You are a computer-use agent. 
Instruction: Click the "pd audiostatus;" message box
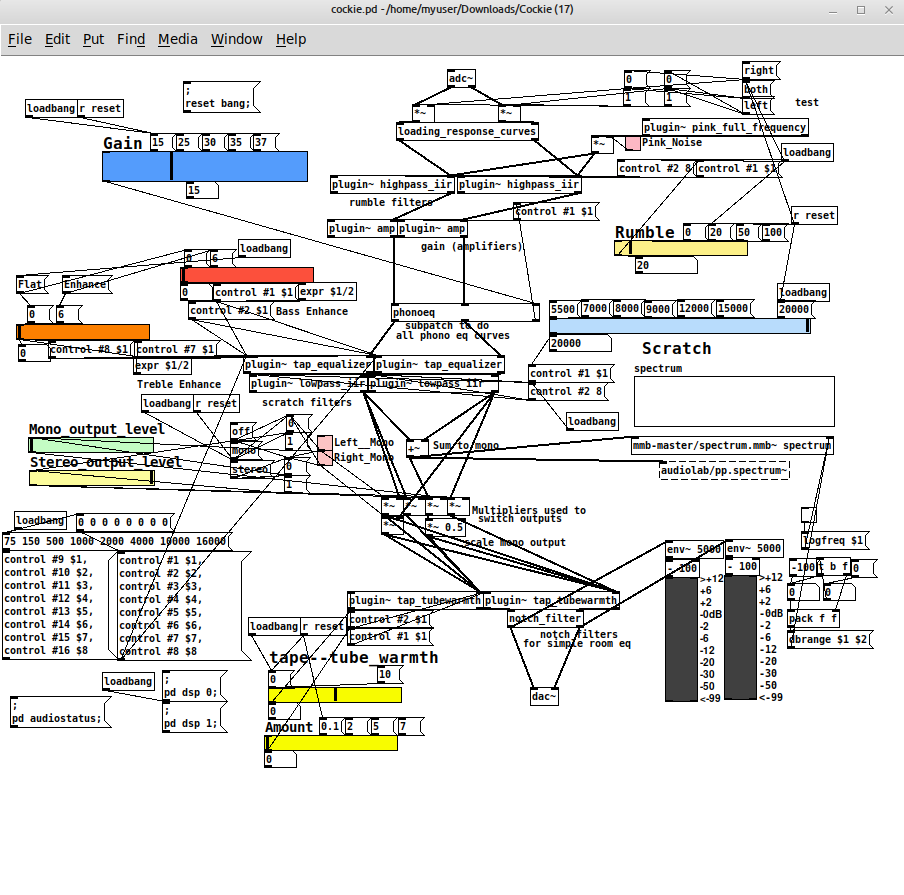pyautogui.click(x=60, y=712)
